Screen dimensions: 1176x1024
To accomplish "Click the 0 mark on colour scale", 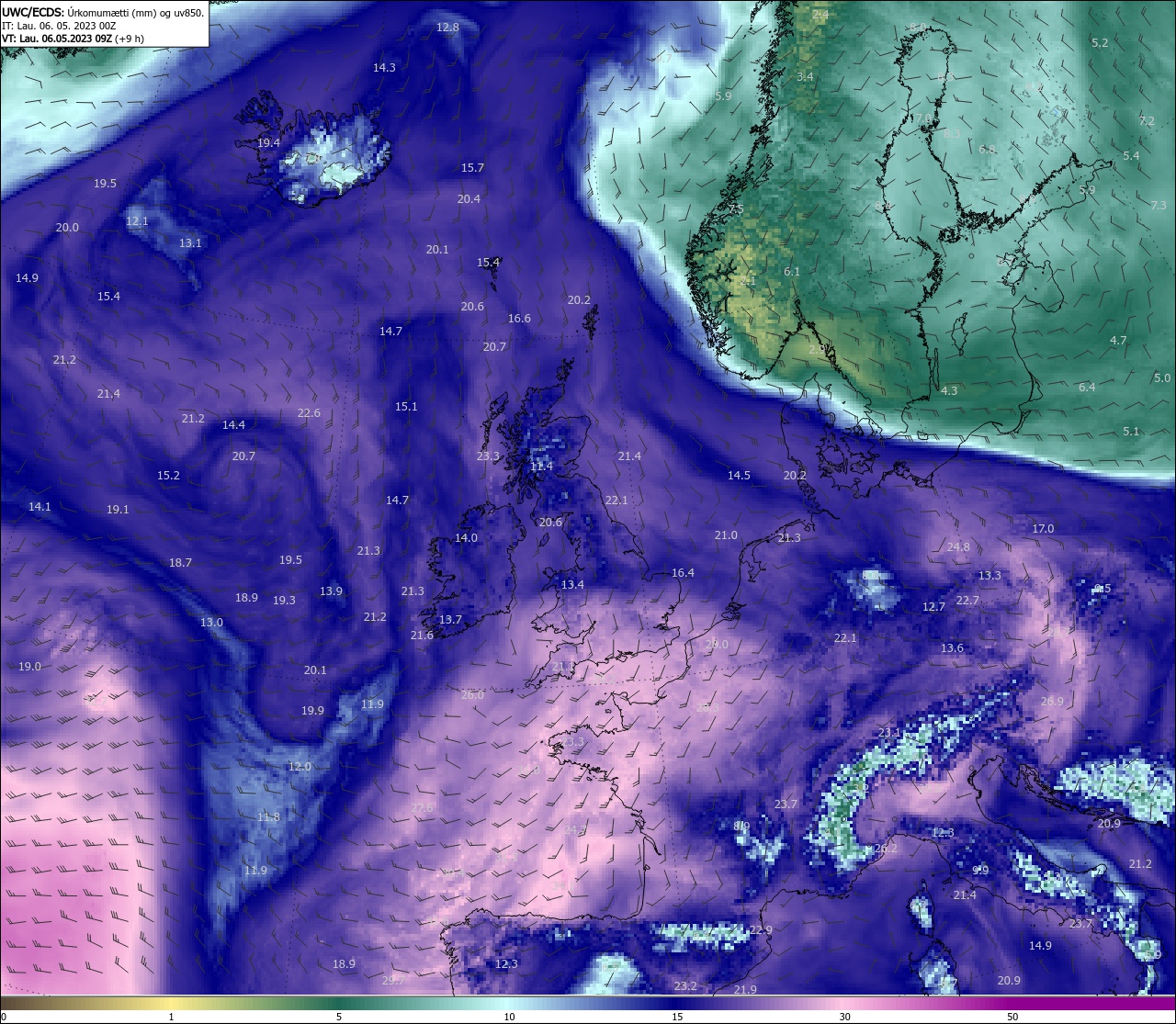I will click(4, 1017).
